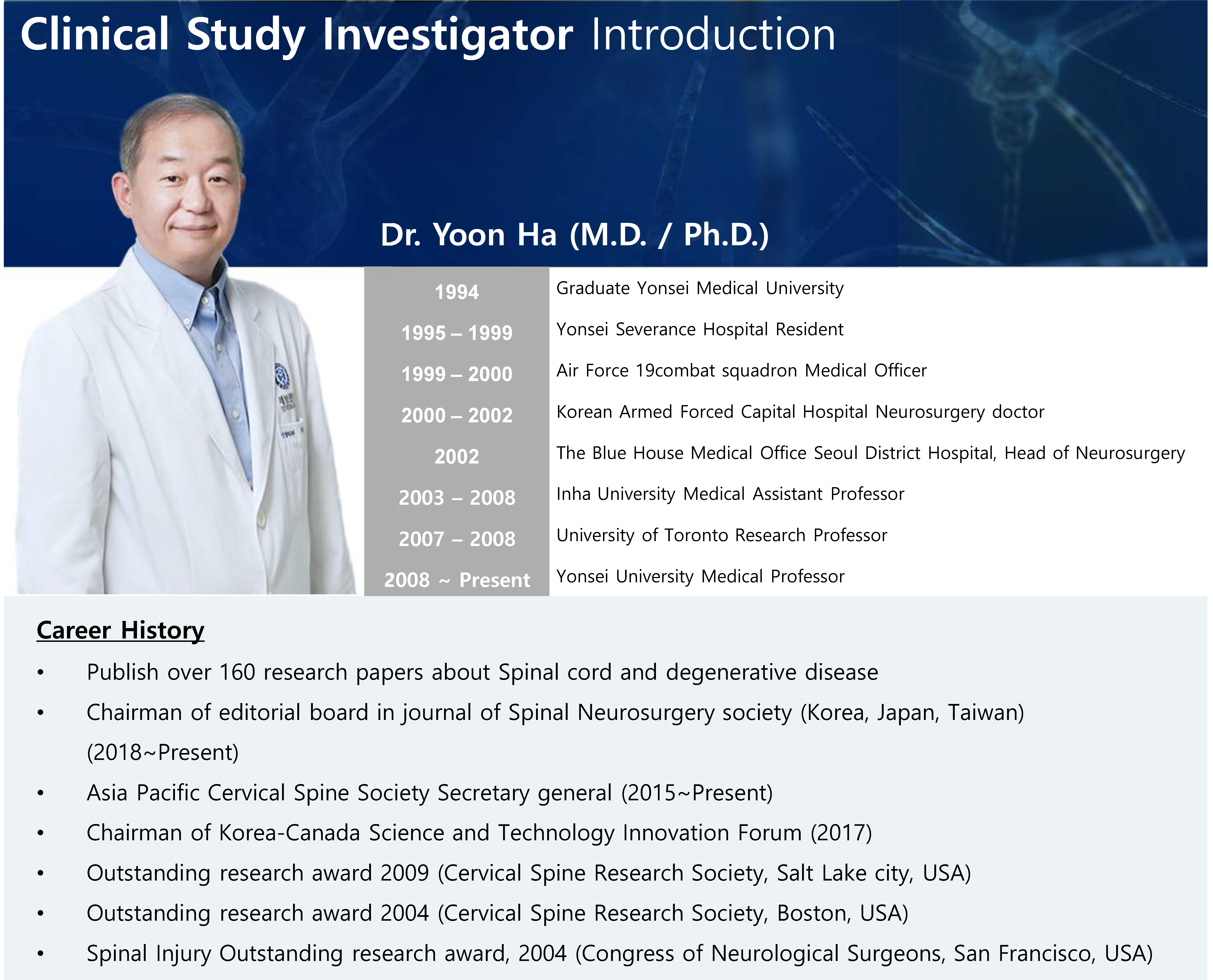Click the year range '2000 – 2002'
The image size is (1213, 980).
[457, 415]
